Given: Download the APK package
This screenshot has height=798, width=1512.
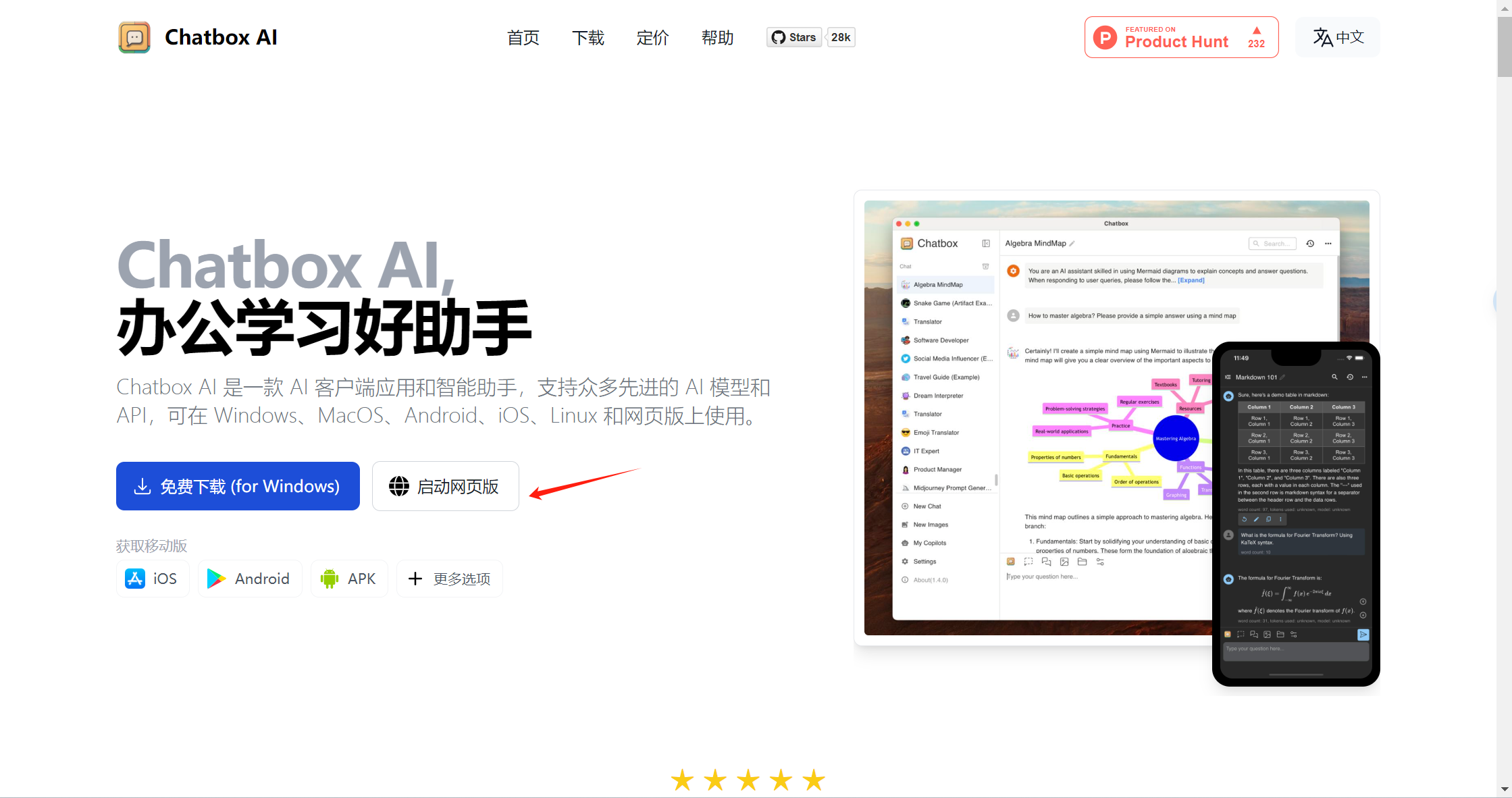Looking at the screenshot, I should (349, 579).
